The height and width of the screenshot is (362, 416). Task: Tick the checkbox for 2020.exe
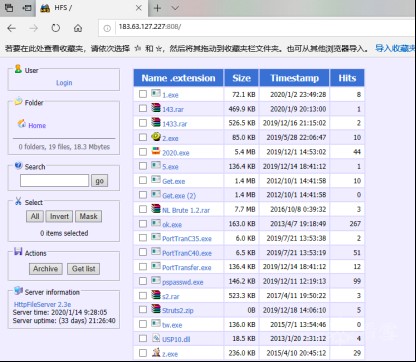pyautogui.click(x=143, y=152)
